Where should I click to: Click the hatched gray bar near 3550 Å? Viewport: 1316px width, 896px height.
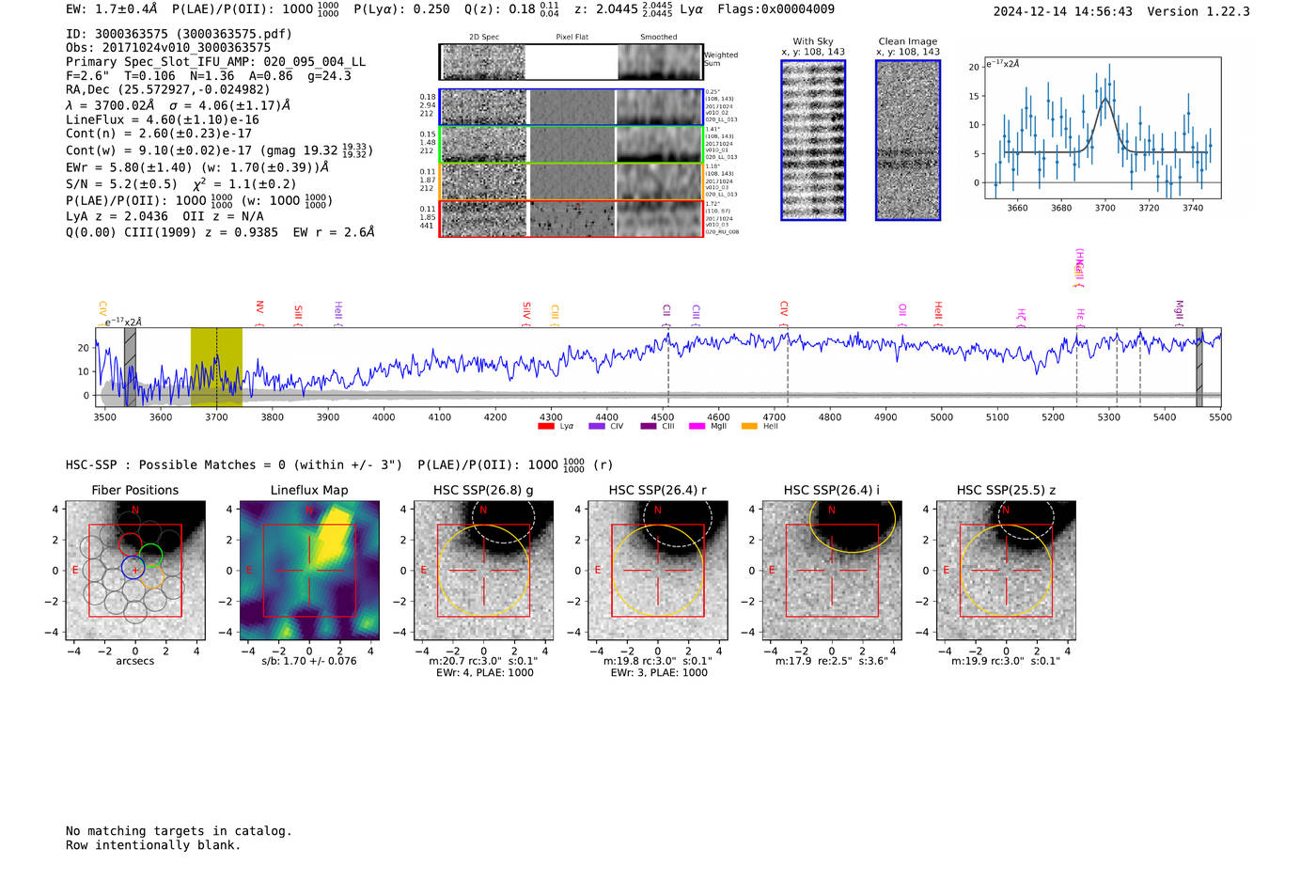coord(130,367)
